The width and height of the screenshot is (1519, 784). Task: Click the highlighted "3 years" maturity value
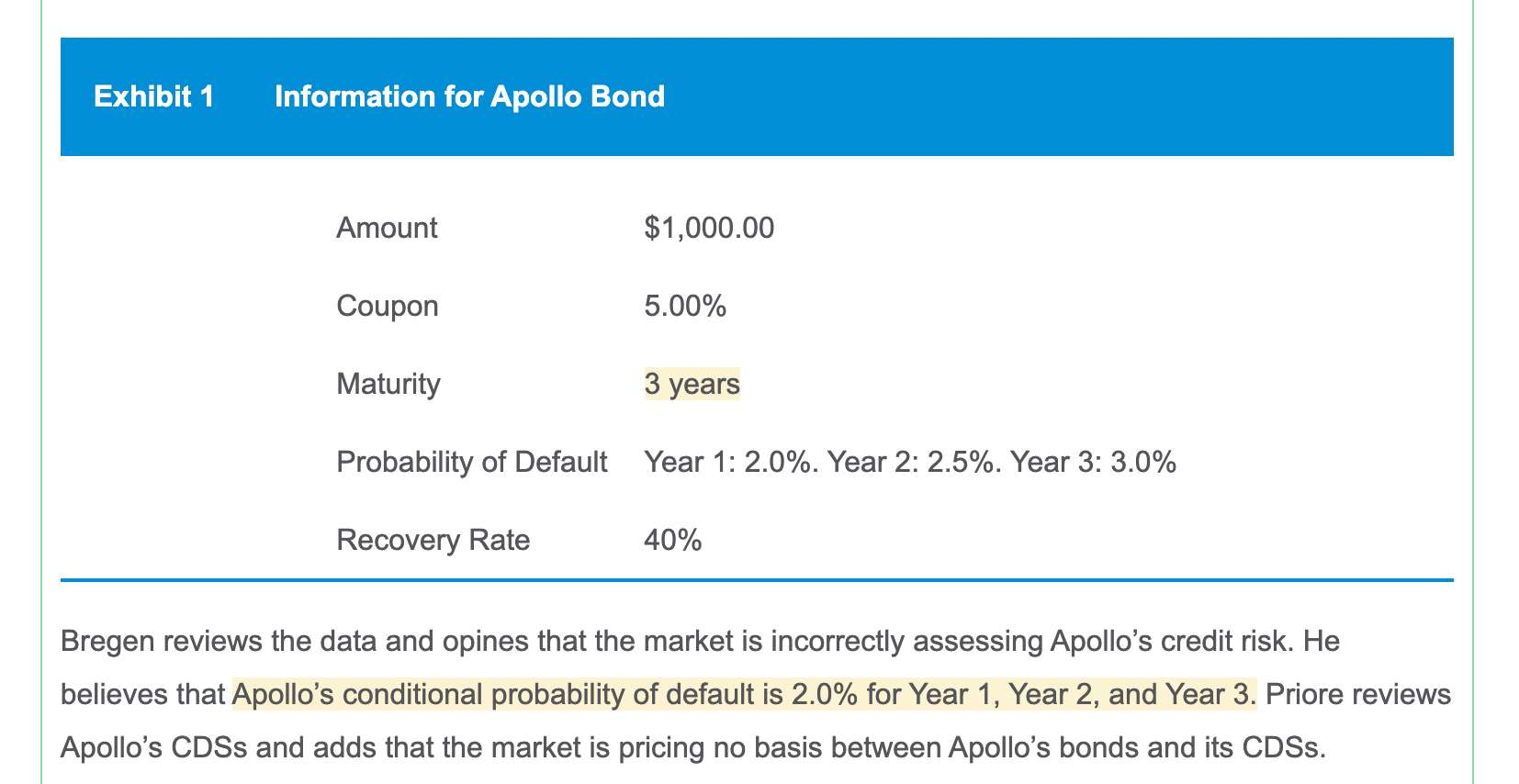[x=692, y=383]
